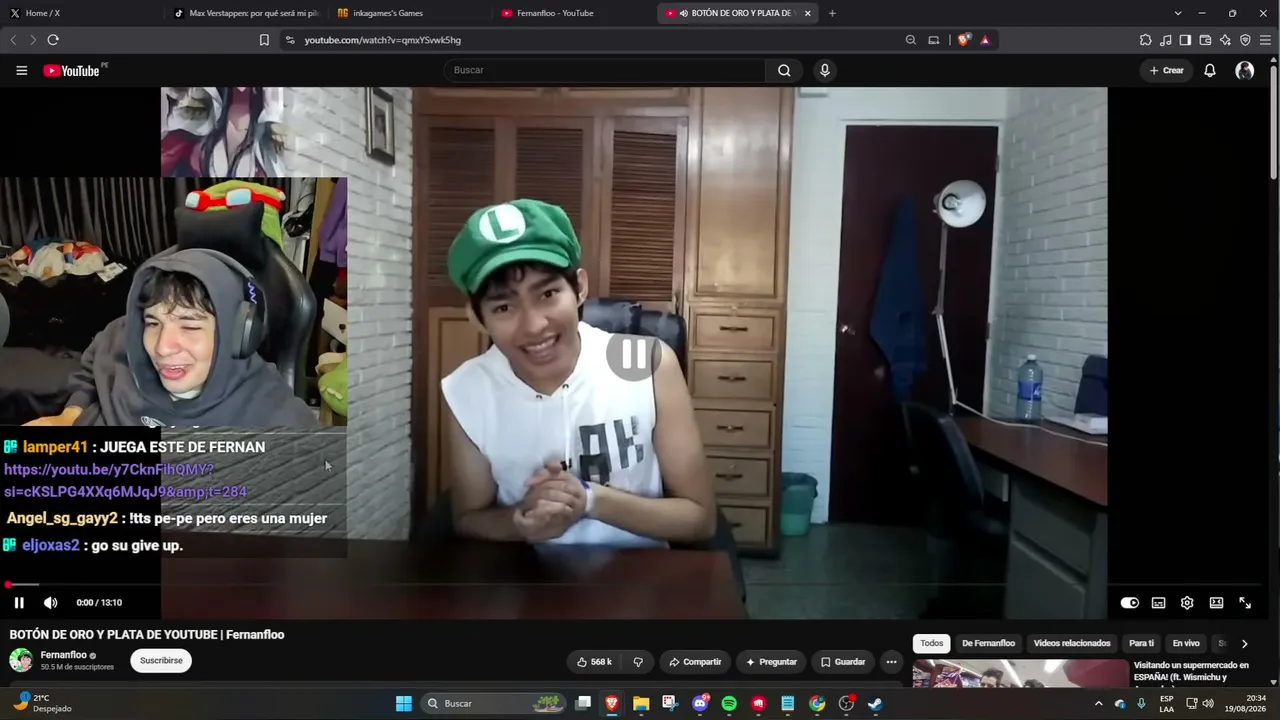Open more video actions ellipsis menu

tap(891, 662)
